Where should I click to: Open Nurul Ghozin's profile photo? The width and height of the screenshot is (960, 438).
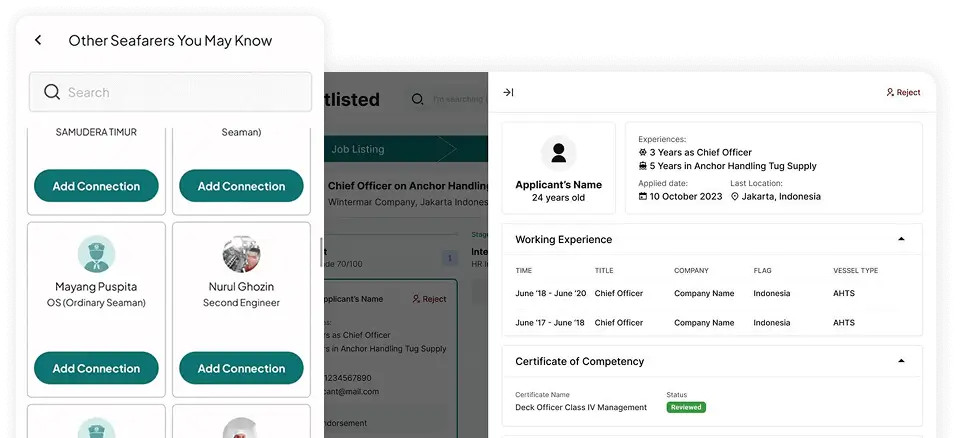tap(241, 254)
